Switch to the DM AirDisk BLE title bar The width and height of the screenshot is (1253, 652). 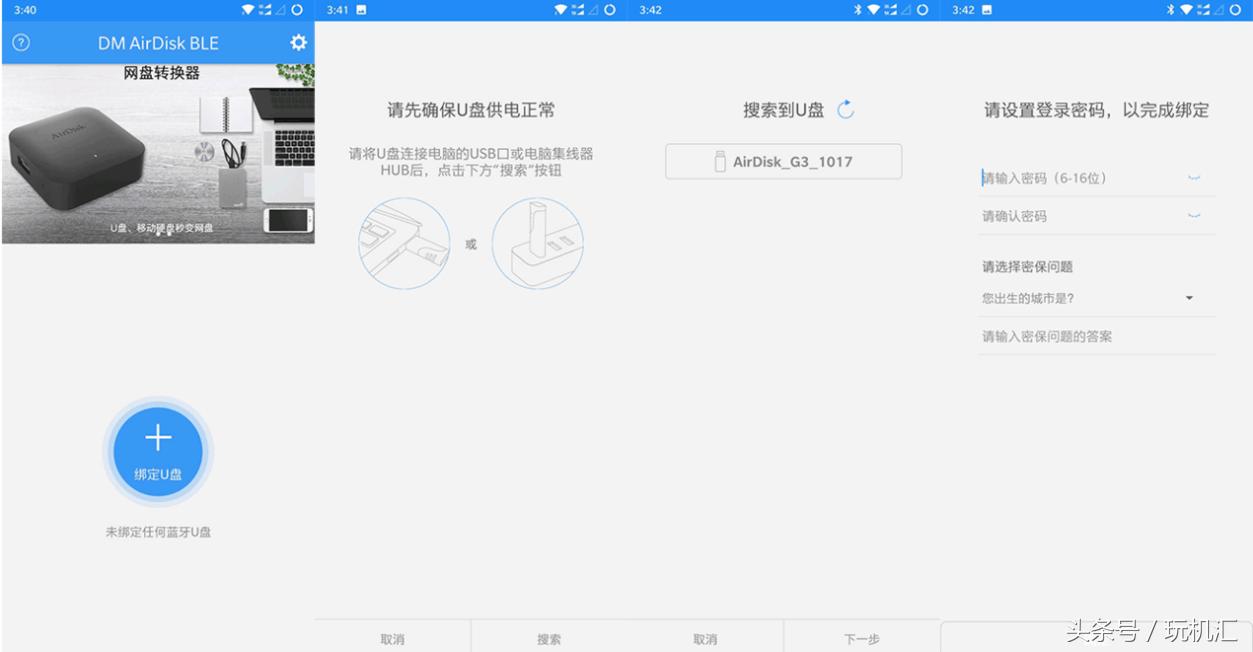pos(157,43)
